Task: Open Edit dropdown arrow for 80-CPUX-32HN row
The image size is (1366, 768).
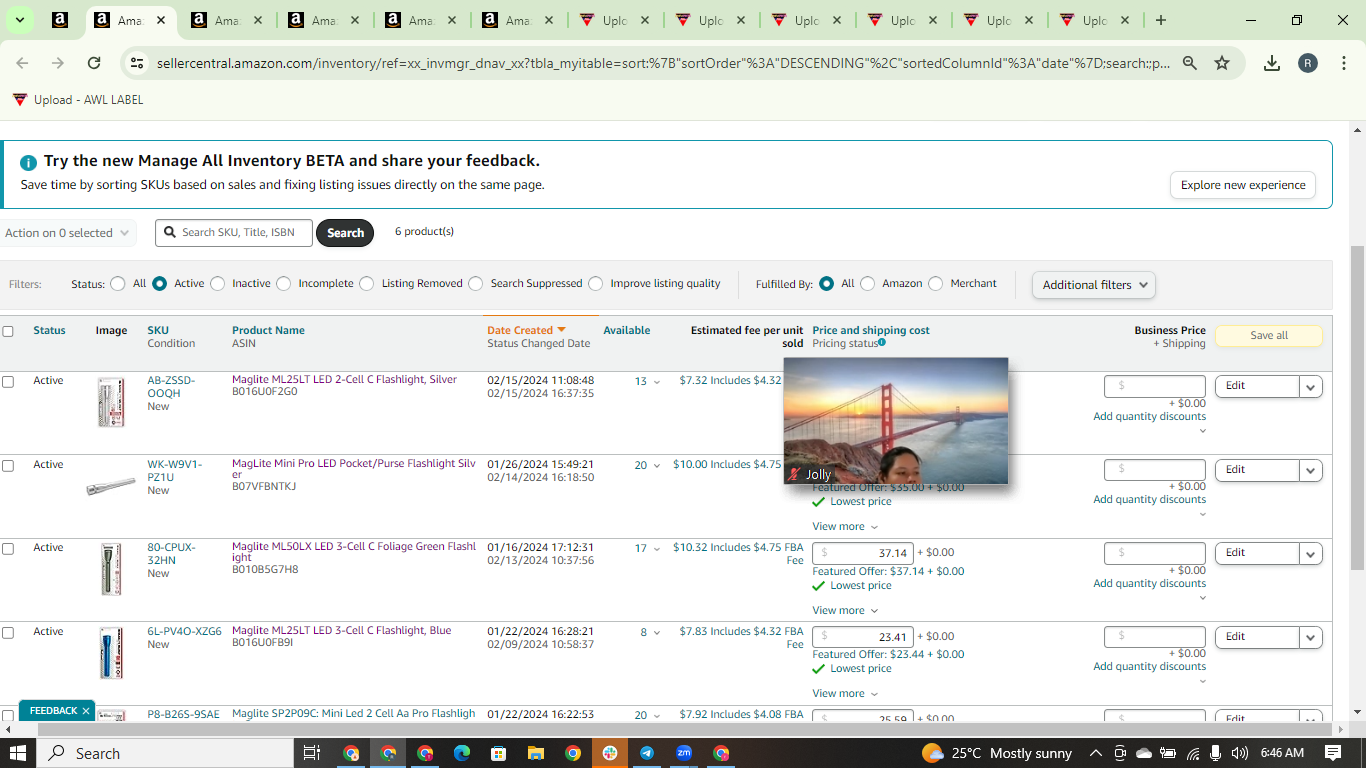Action: [1311, 553]
